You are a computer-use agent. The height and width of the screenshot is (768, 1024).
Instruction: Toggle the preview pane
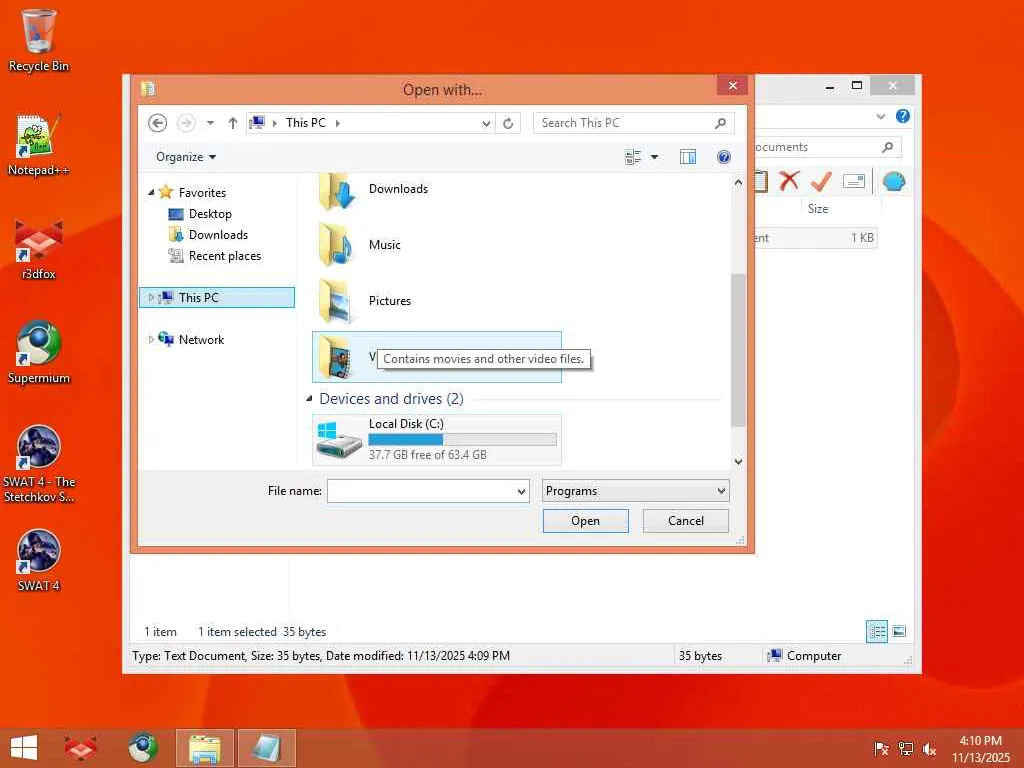pyautogui.click(x=688, y=157)
